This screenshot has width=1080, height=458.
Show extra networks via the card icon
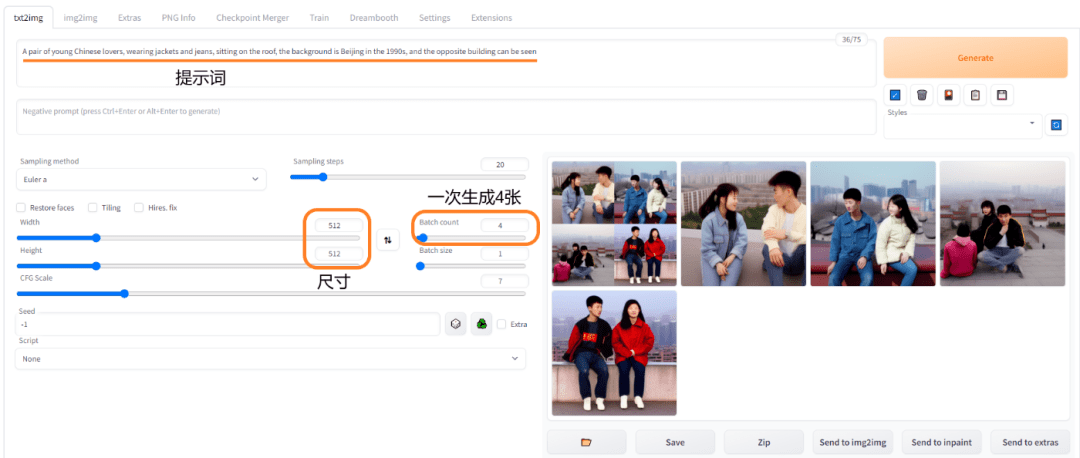click(x=948, y=95)
